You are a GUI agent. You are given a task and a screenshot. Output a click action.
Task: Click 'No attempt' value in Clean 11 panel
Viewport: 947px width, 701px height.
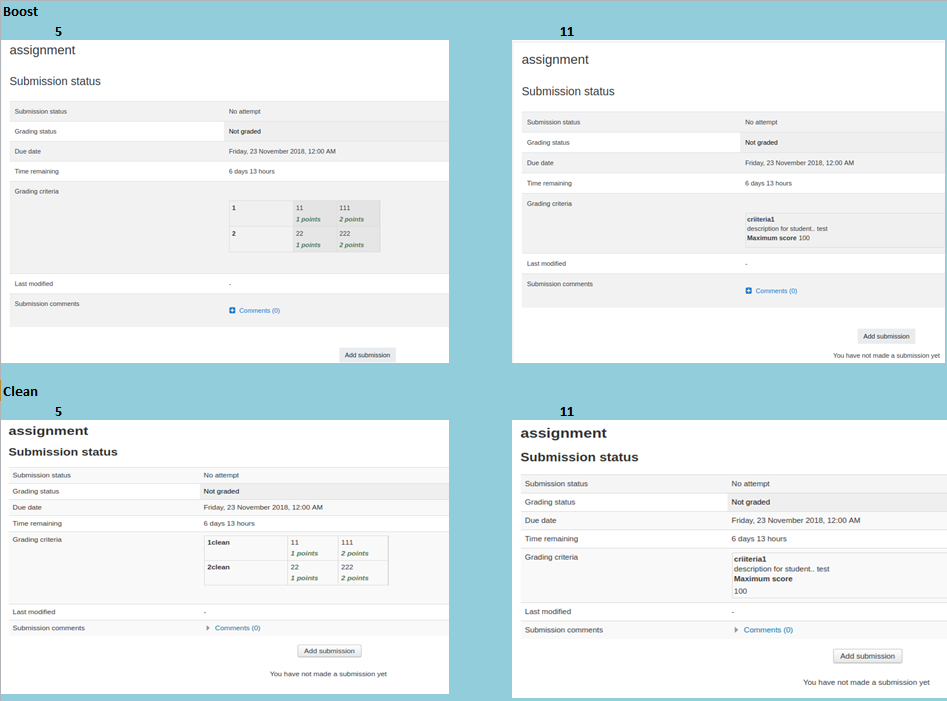click(750, 484)
